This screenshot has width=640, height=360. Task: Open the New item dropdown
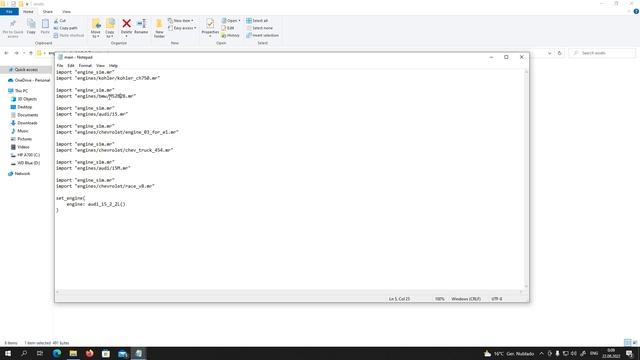pyautogui.click(x=181, y=20)
